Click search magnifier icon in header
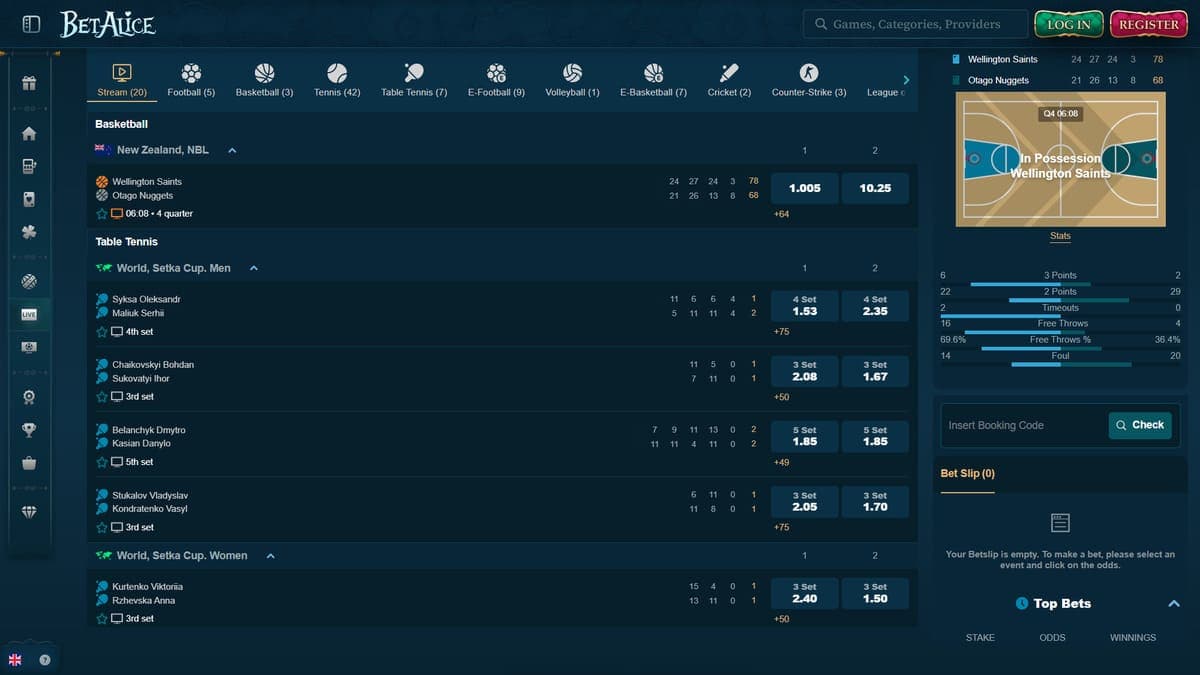The width and height of the screenshot is (1200, 675). (821, 24)
